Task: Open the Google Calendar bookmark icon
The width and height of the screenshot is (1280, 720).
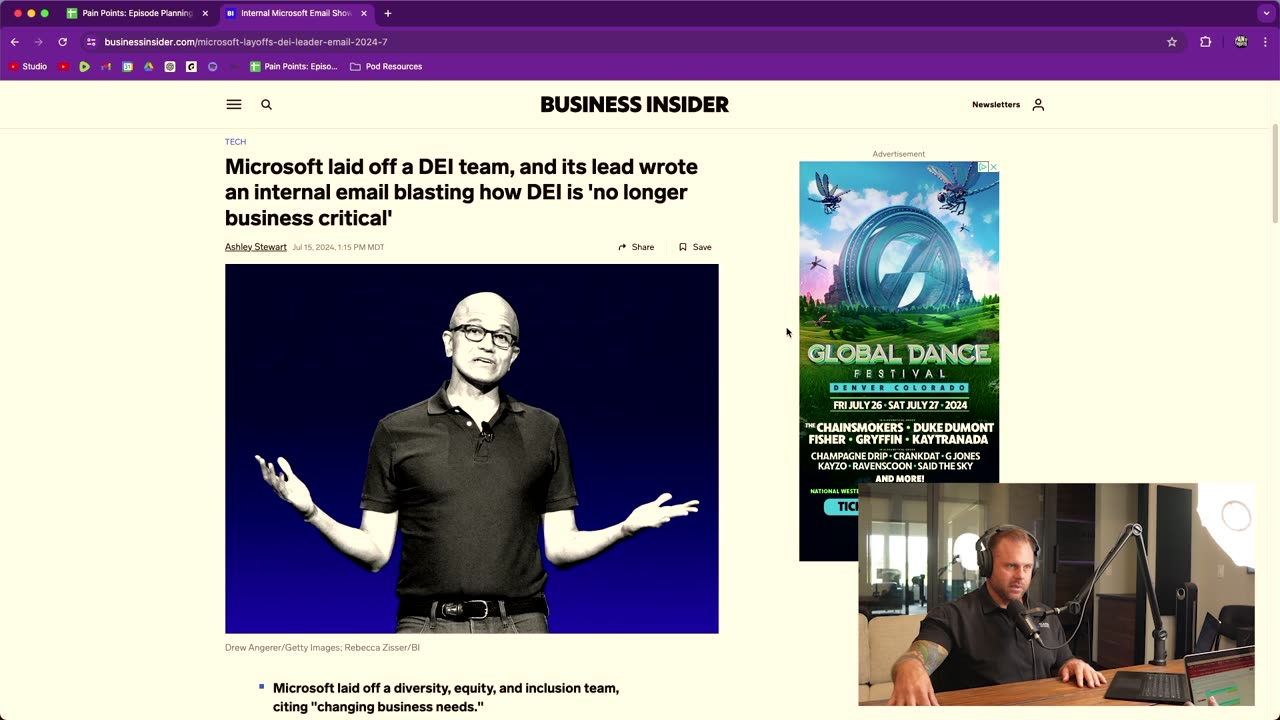Action: pos(127,67)
